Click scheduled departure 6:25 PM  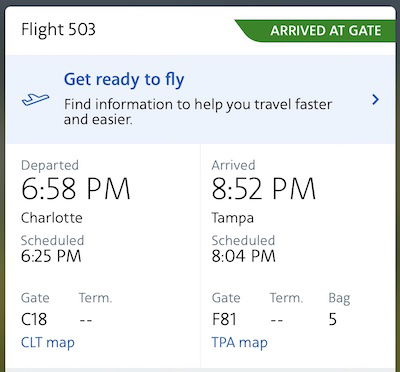tap(51, 256)
